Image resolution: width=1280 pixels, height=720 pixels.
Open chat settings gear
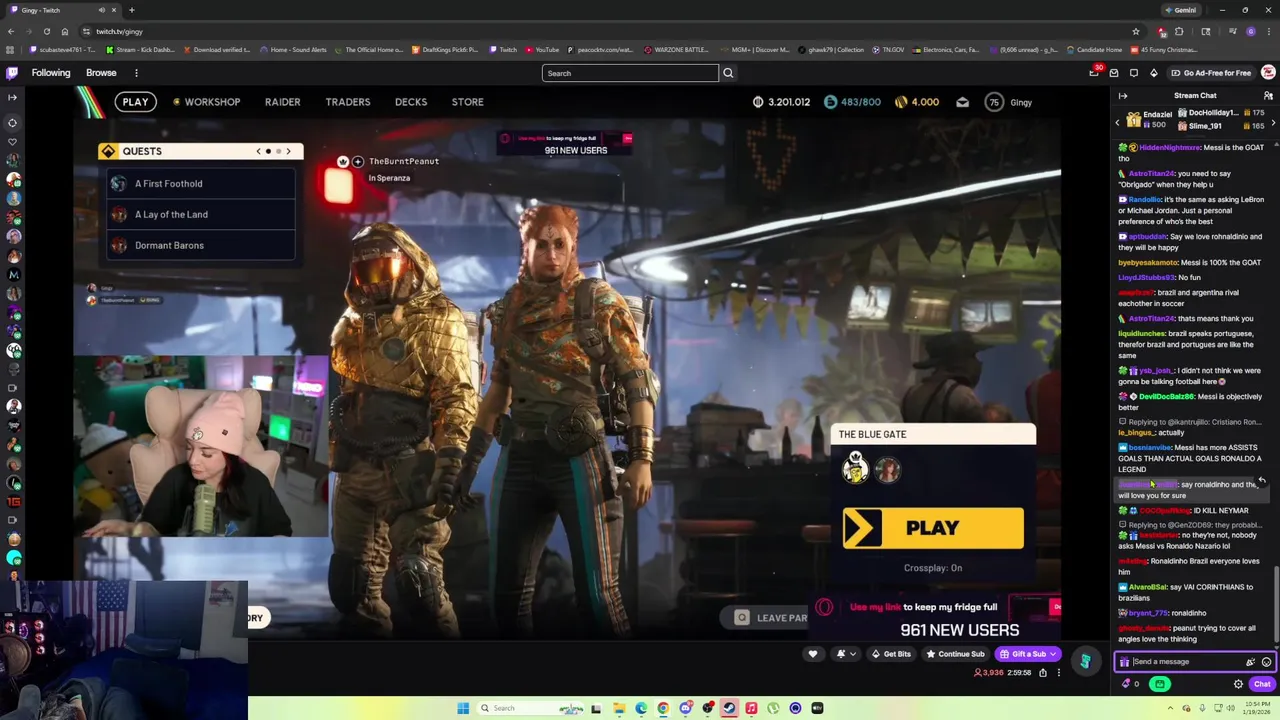(x=1238, y=684)
